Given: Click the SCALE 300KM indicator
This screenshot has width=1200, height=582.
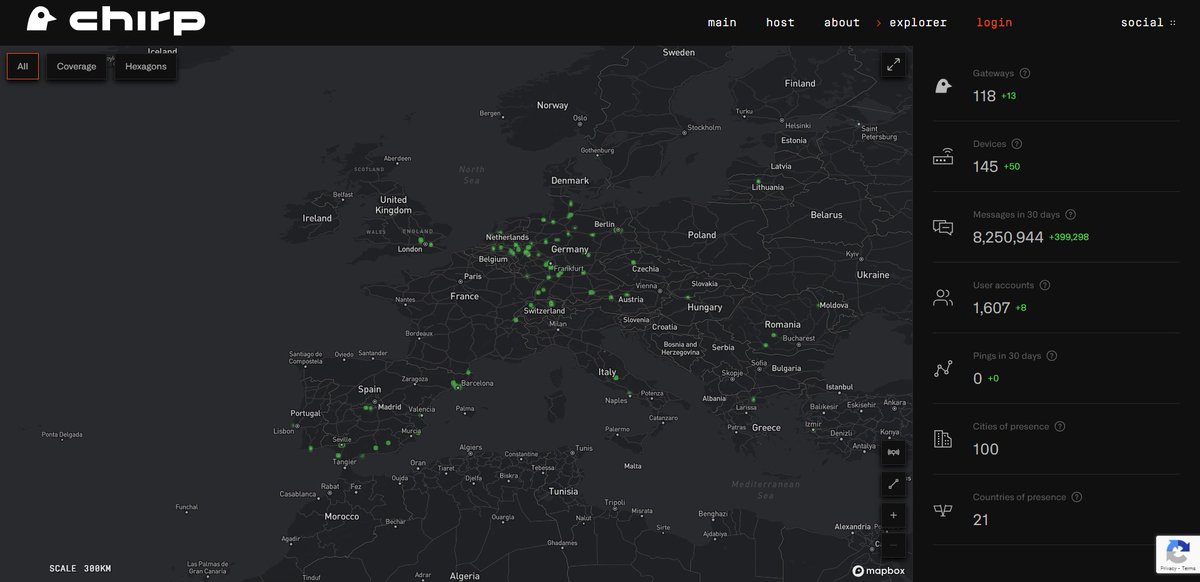Looking at the screenshot, I should click(x=80, y=569).
